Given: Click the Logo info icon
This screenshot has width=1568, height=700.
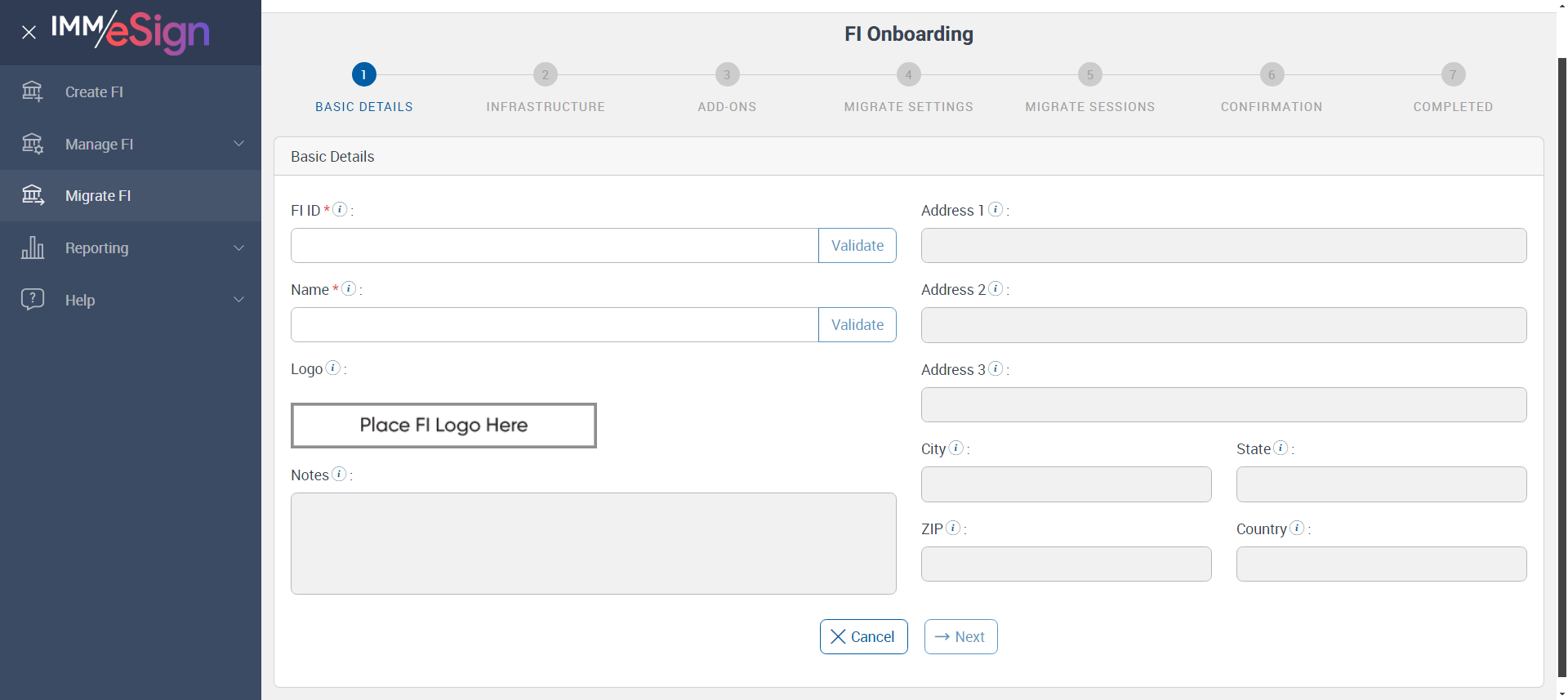Looking at the screenshot, I should pyautogui.click(x=333, y=368).
